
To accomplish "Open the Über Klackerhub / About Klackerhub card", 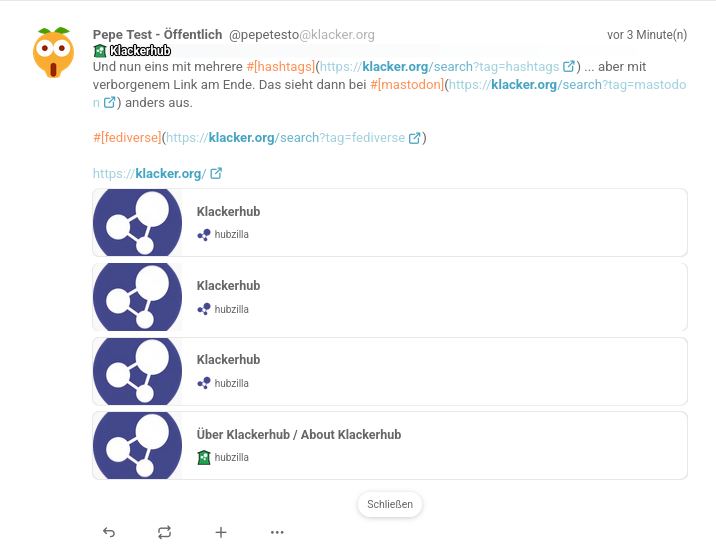I will pos(299,435).
